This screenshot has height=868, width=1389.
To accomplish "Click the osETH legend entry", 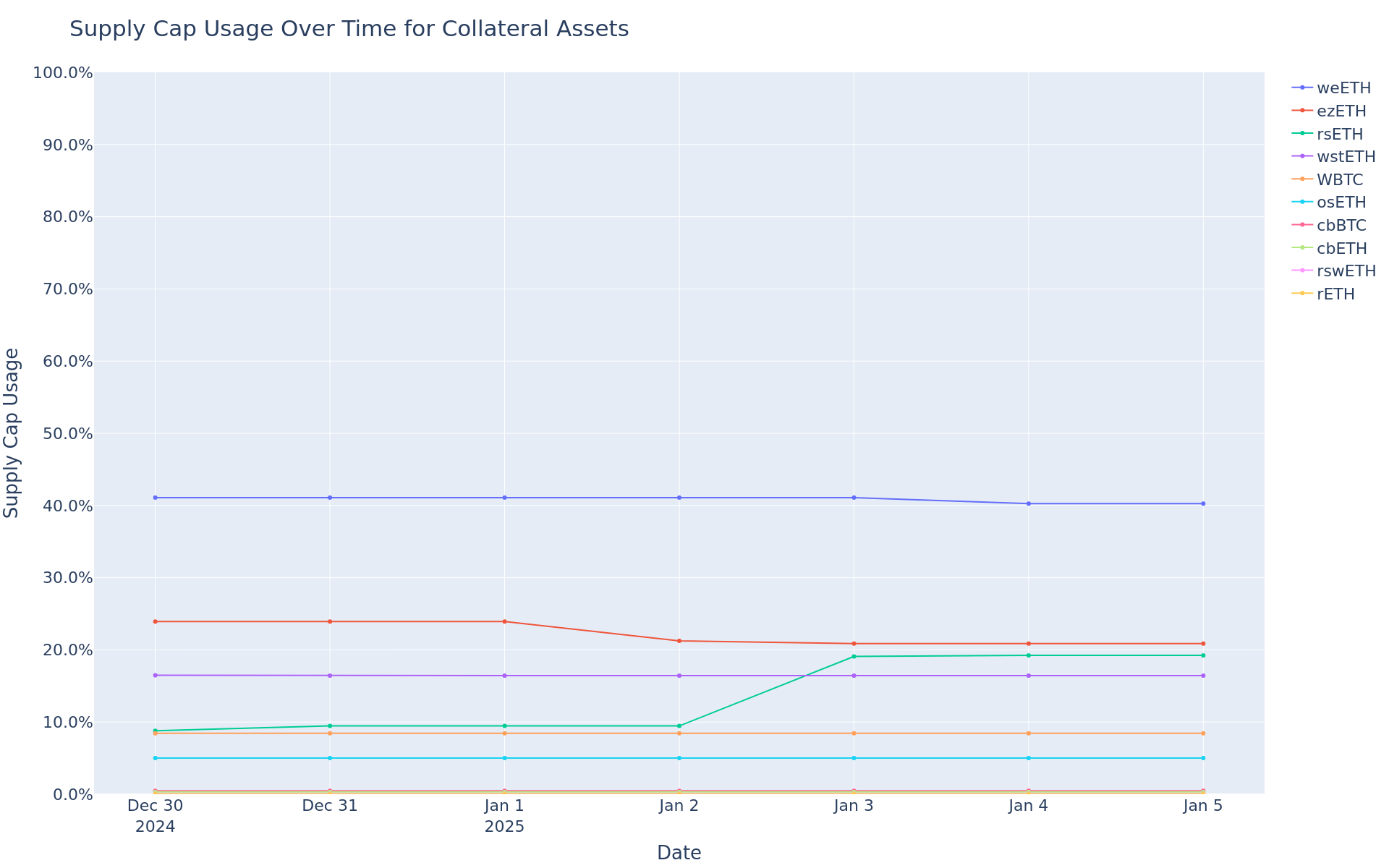I will coord(1341,203).
